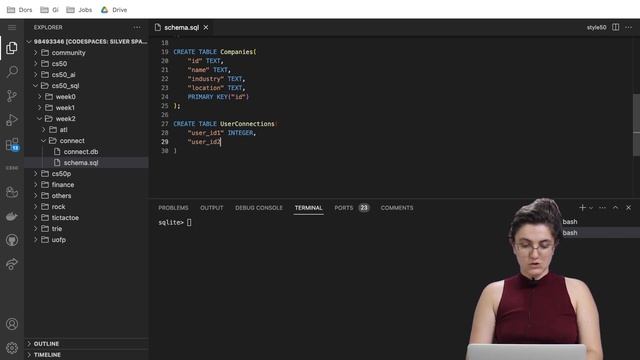Place cursor on line 27 CREATE TABLE UserConnections
Viewport: 640px width, 360px height.
tap(224, 124)
